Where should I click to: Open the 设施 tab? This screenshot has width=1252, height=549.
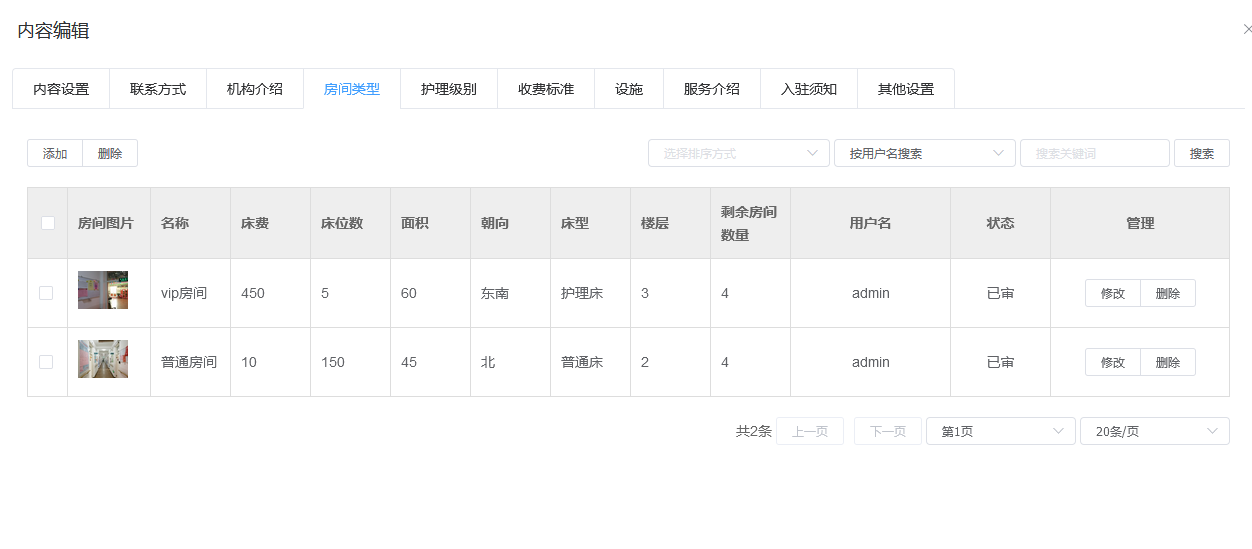click(x=629, y=89)
